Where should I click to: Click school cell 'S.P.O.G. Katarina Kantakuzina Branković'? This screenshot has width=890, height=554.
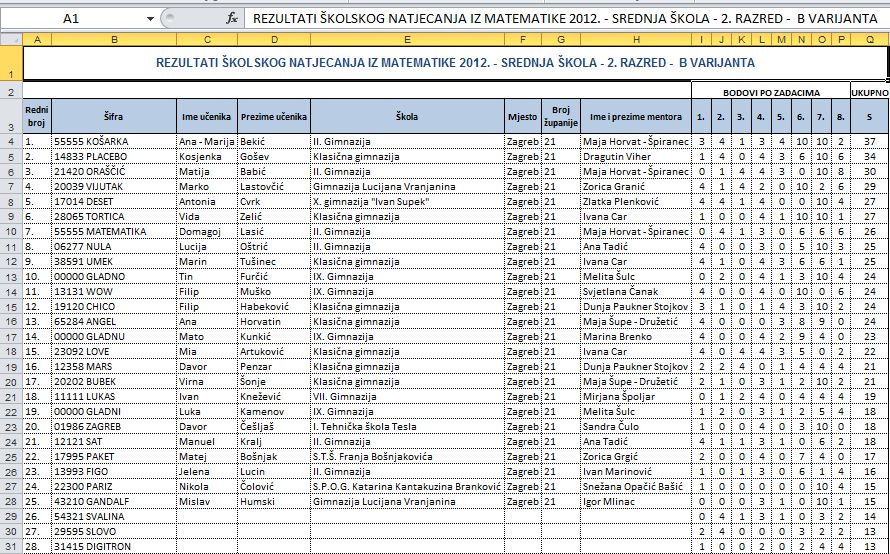(x=408, y=486)
